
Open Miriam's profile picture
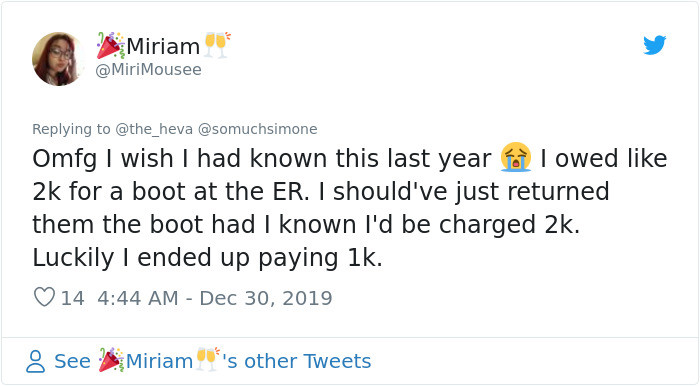(x=58, y=59)
